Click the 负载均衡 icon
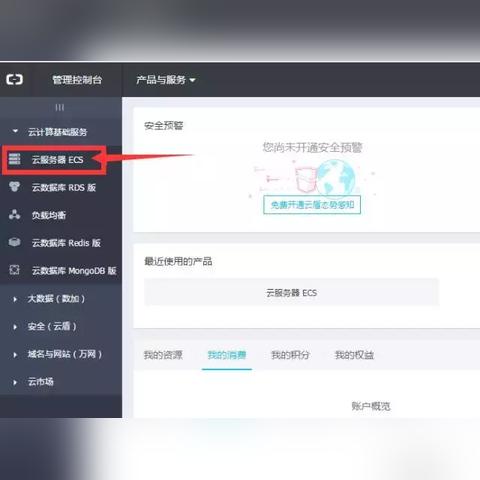 coord(14,214)
